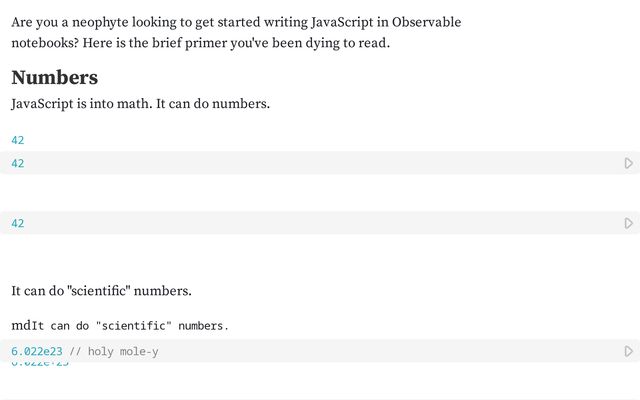Screen dimensions: 640x400
Task: Select the 42 output above first cell
Action: pyautogui.click(x=18, y=140)
